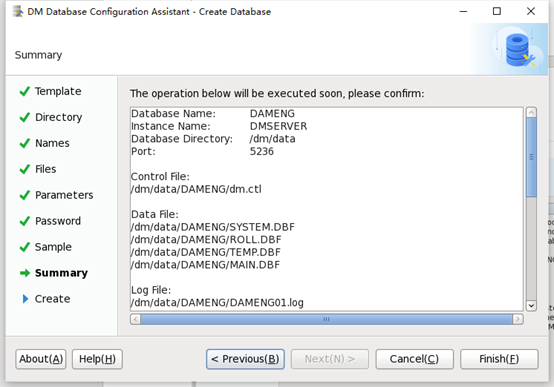Click the database name value DAMENG

tap(272, 113)
